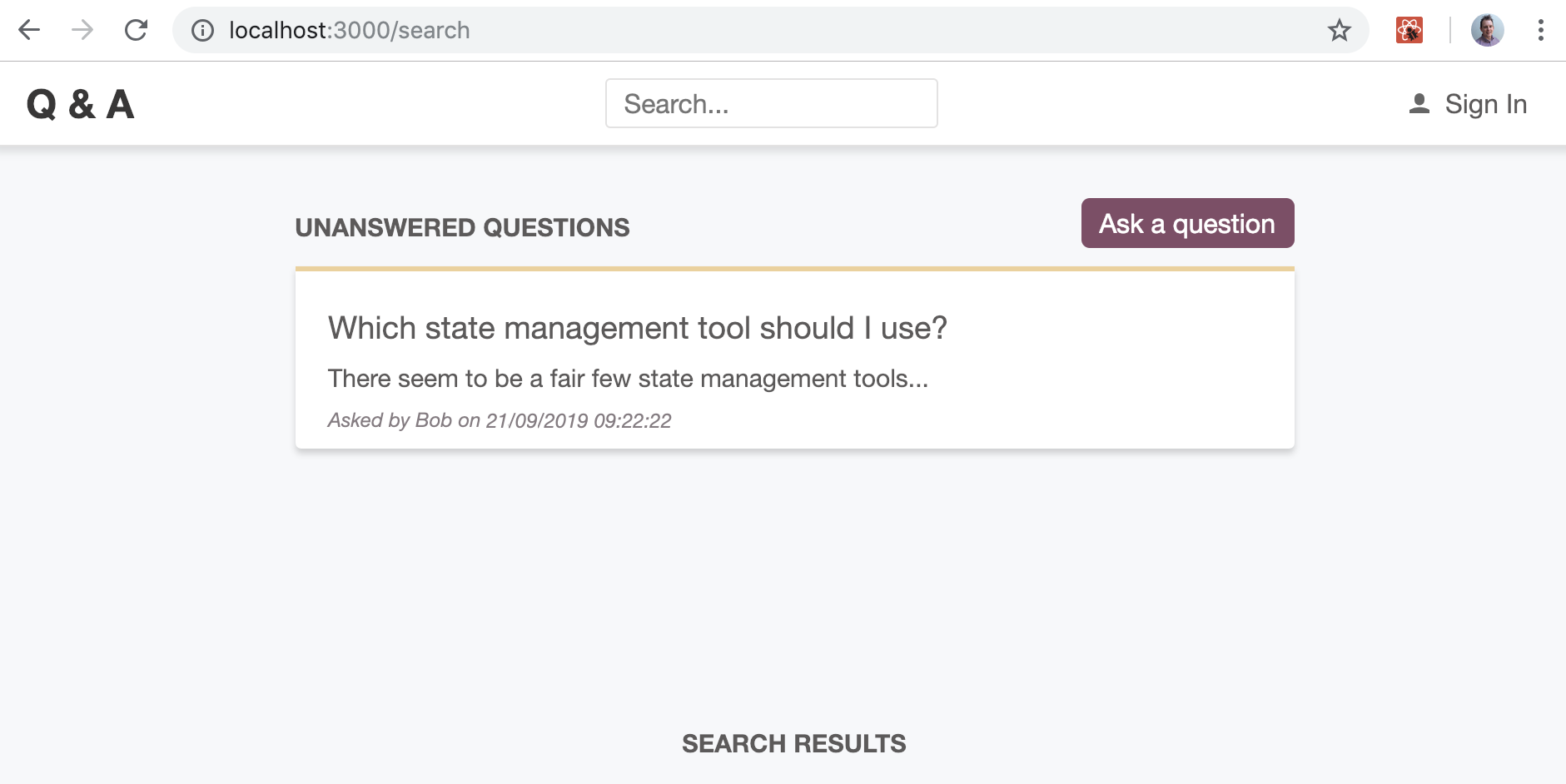Bookmark this page with the star icon
This screenshot has height=784, width=1566.
1339,31
